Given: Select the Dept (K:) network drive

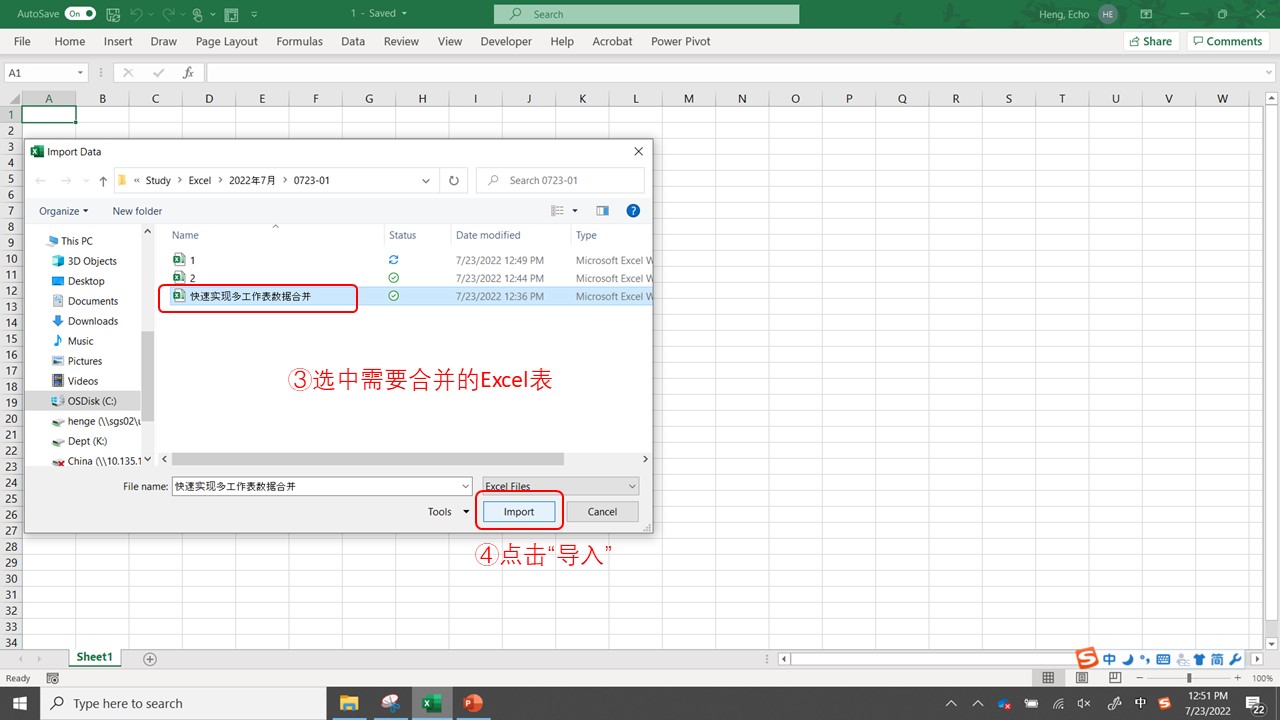Looking at the screenshot, I should pos(87,441).
